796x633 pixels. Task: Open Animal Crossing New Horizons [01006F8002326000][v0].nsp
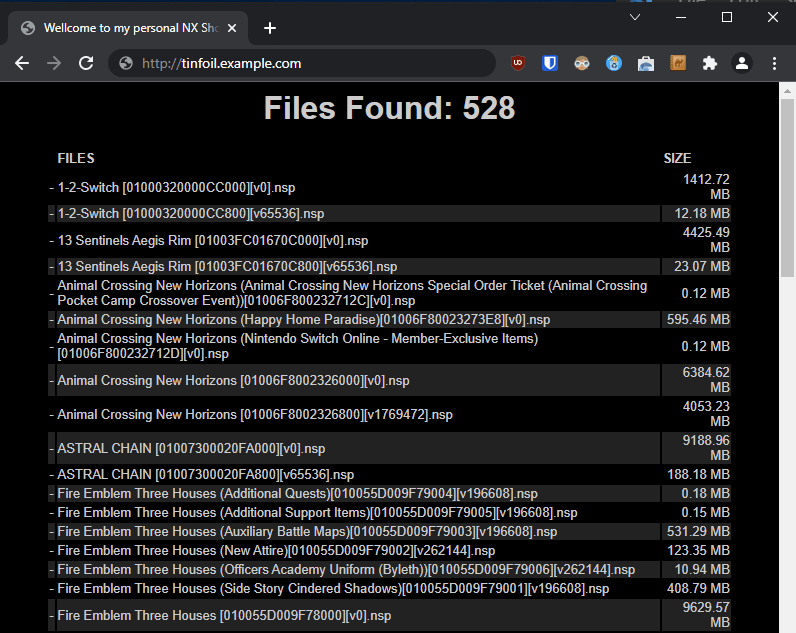tap(234, 380)
